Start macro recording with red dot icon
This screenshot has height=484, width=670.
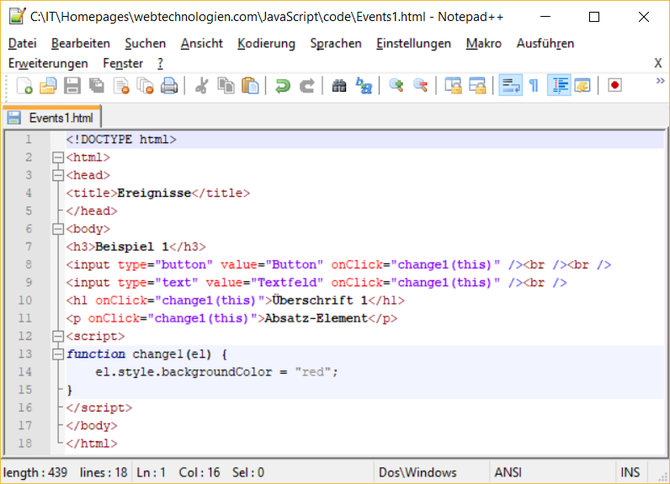(614, 85)
